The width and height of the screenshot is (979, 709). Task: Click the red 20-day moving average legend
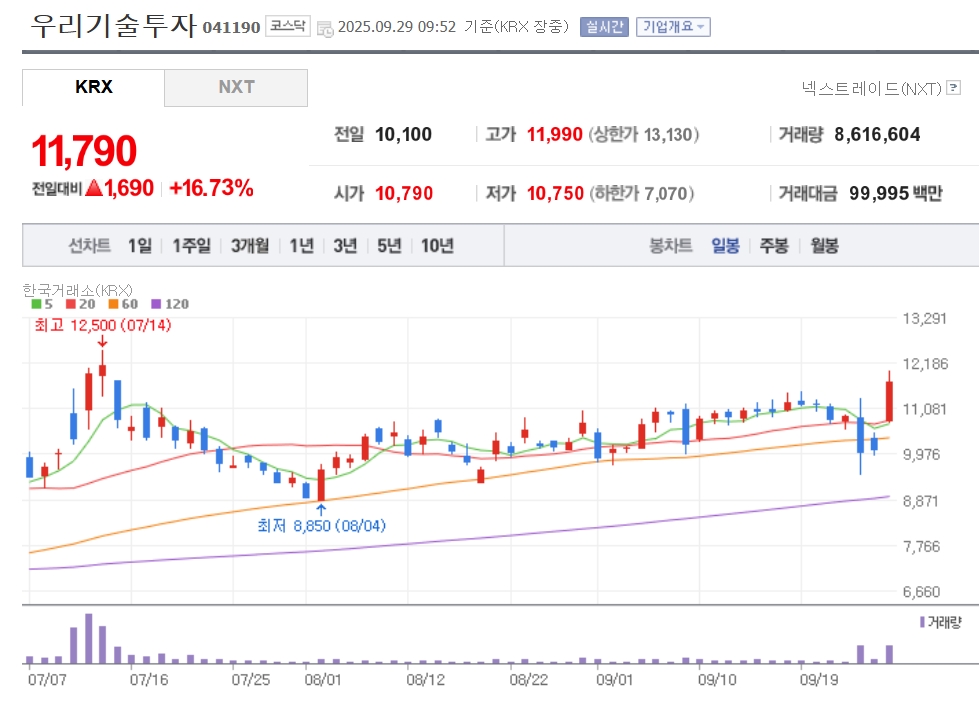pos(81,304)
